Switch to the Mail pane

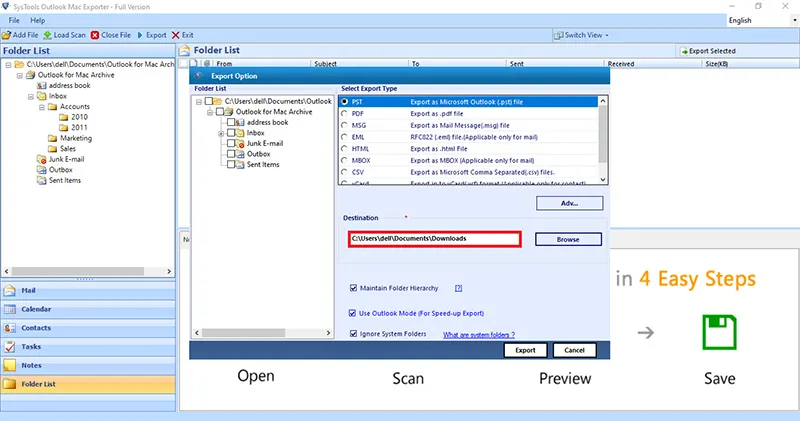tap(88, 290)
